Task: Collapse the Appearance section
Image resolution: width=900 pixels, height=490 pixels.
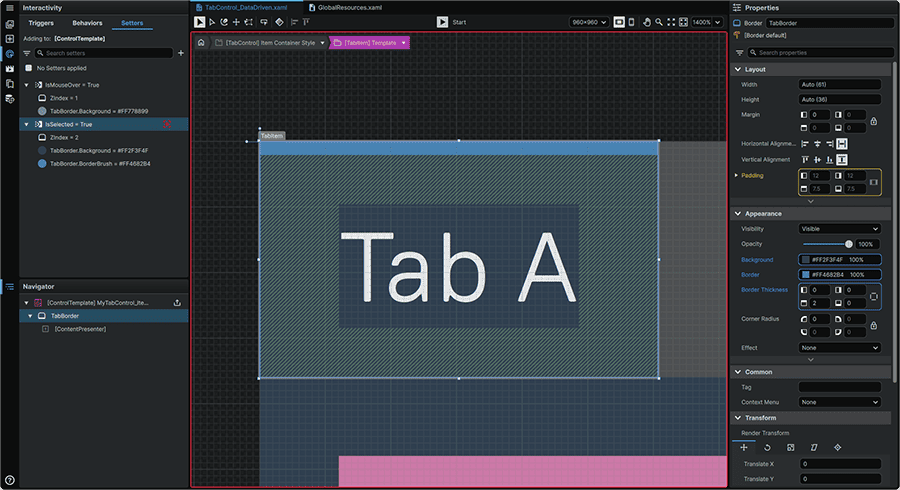Action: (738, 213)
